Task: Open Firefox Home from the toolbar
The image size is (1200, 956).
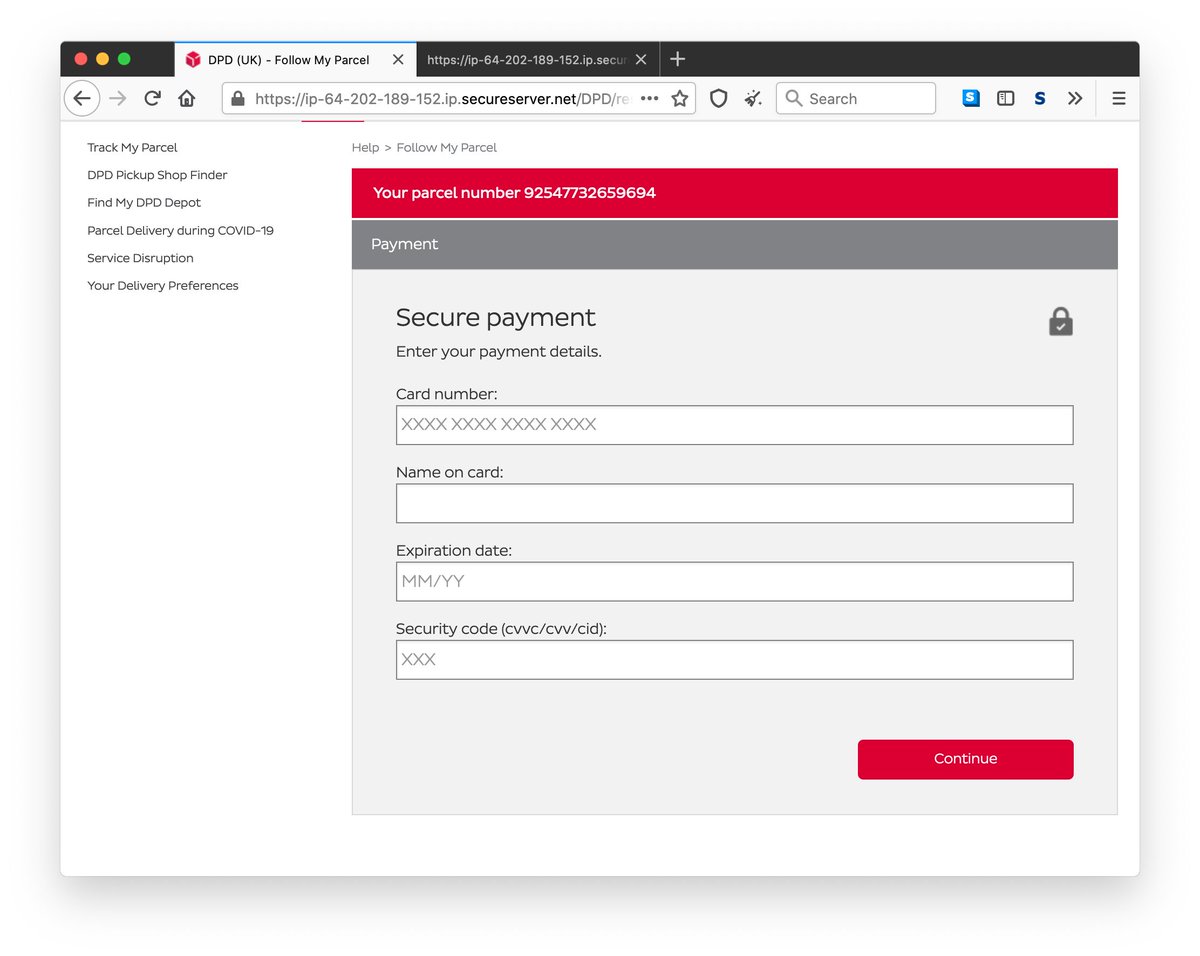Action: coord(187,98)
